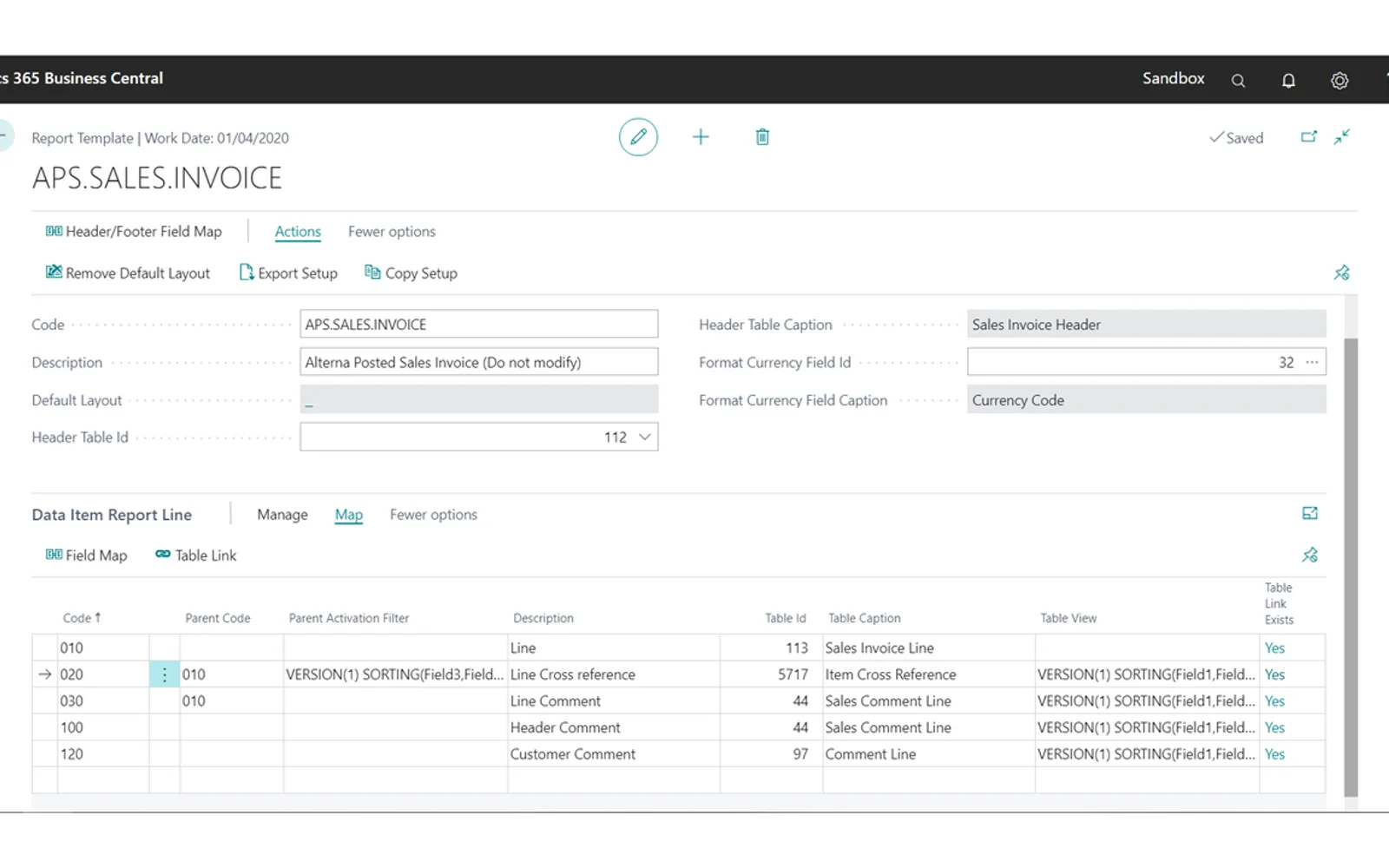Click Remove Default Layout
This screenshot has height=868, width=1389.
pos(128,273)
